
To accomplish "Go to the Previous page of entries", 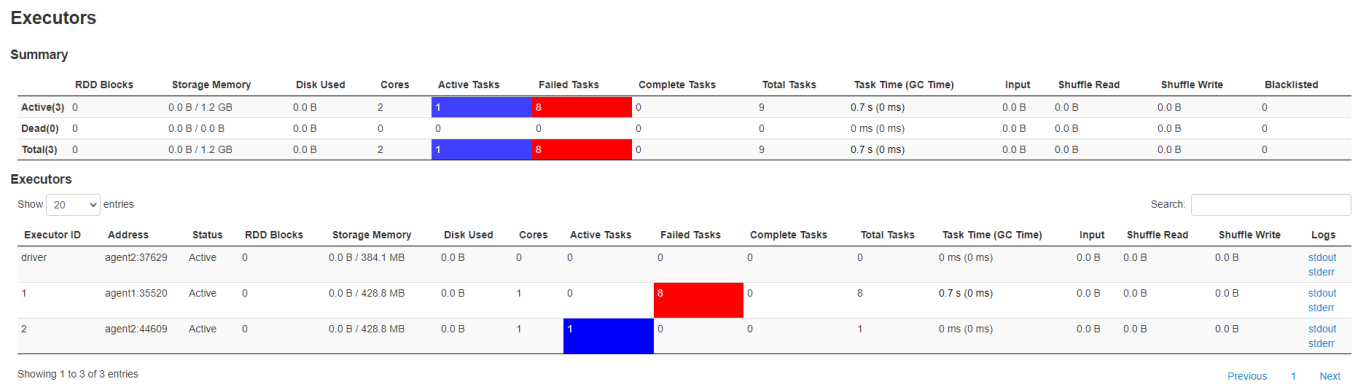I will click(1247, 376).
